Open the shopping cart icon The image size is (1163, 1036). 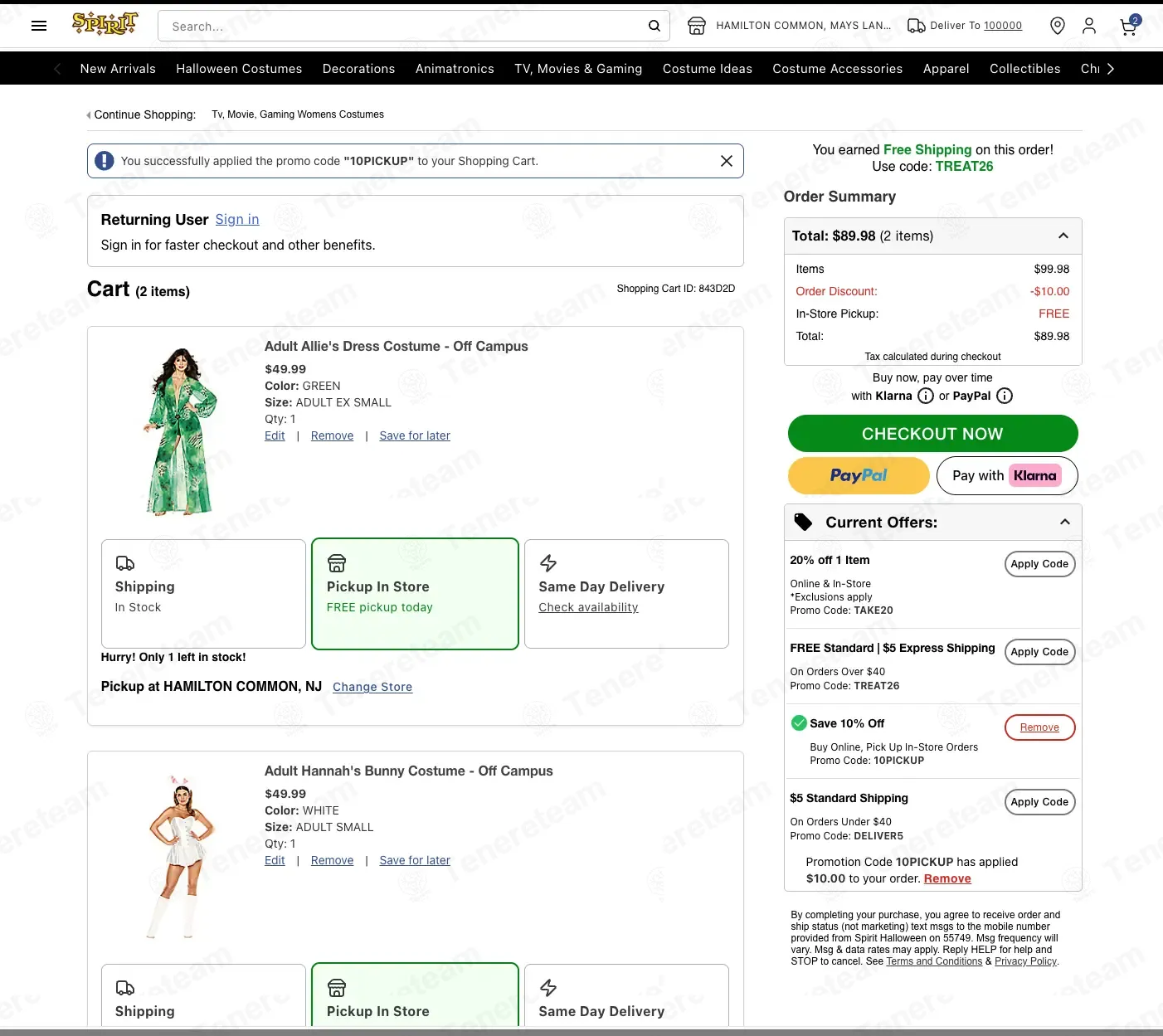click(1128, 26)
